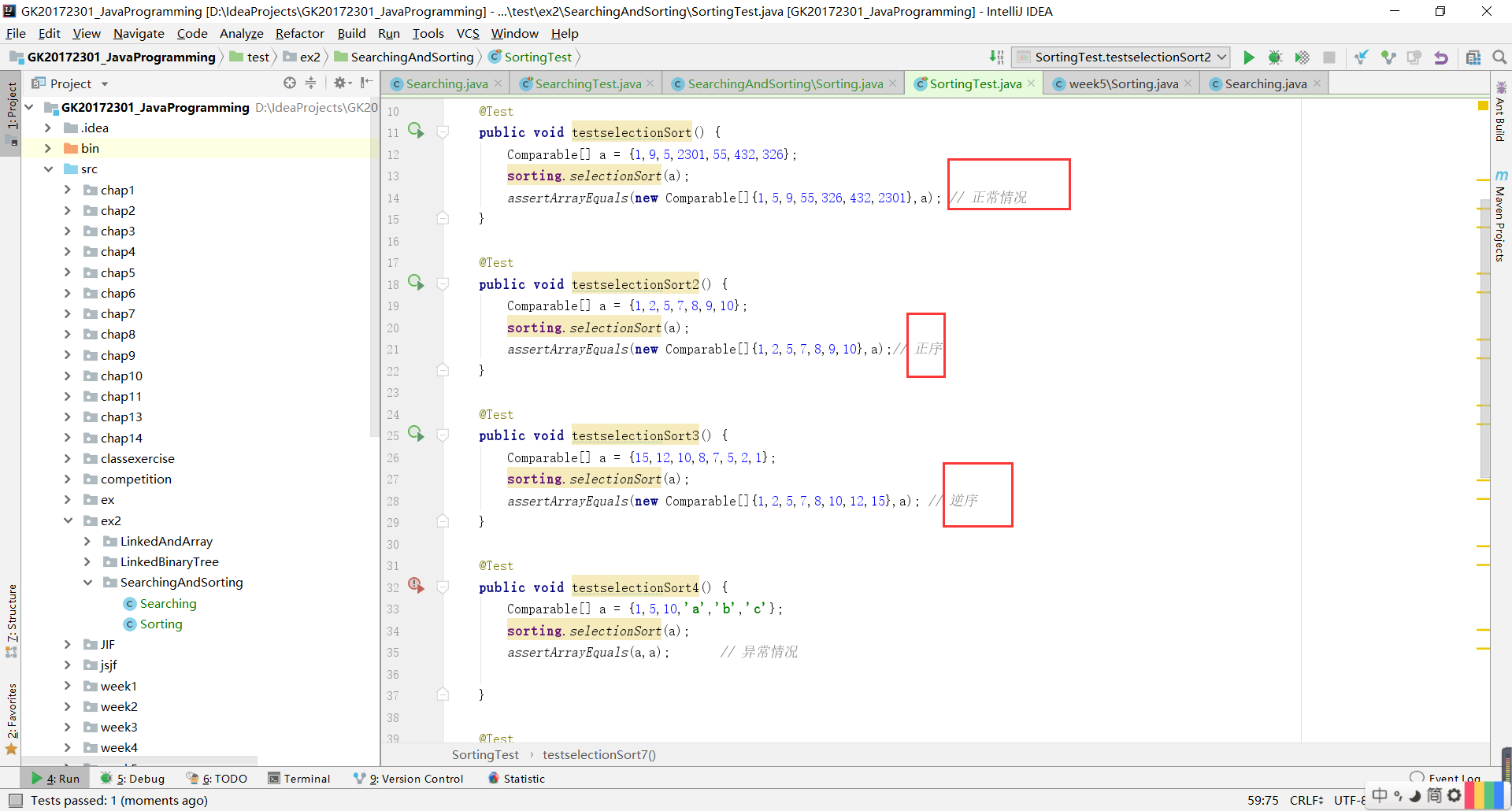
Task: Click run gutter icon for testselectionSort2
Action: (x=416, y=283)
